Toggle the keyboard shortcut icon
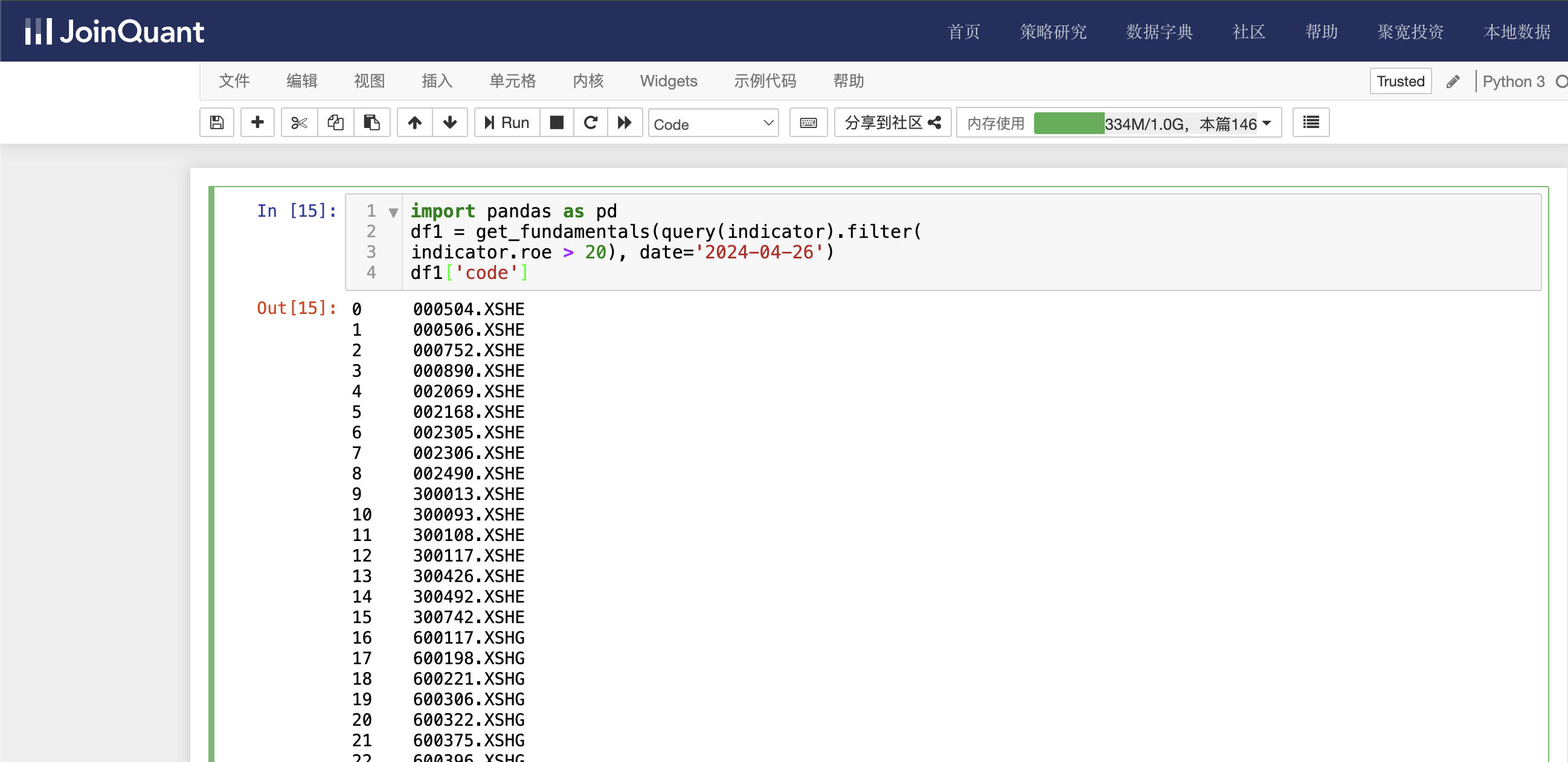The width and height of the screenshot is (1568, 762). pos(809,122)
